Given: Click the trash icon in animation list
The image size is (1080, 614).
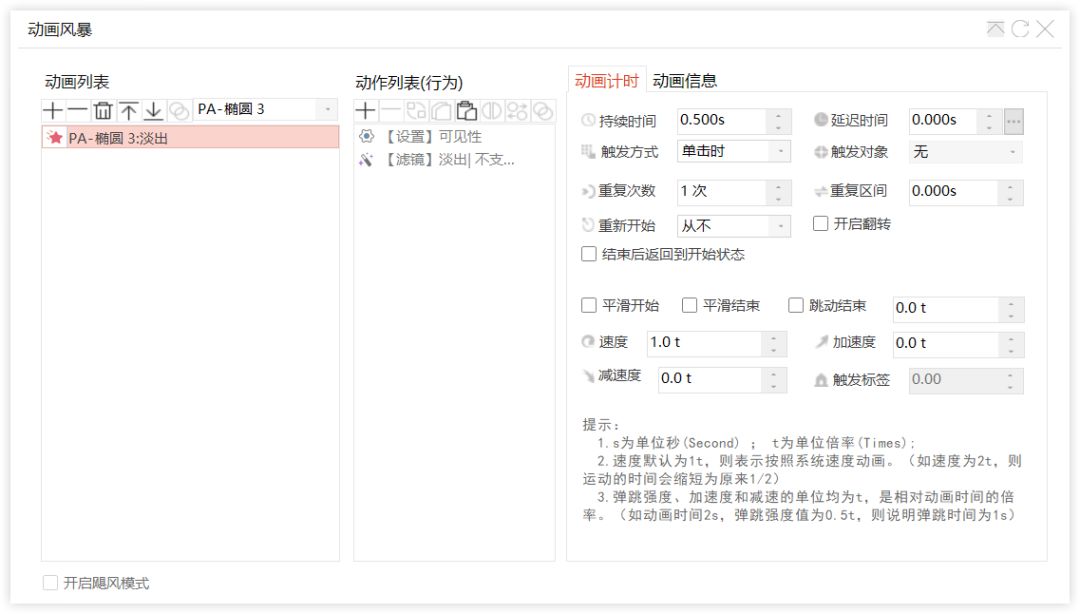Looking at the screenshot, I should click(x=103, y=110).
